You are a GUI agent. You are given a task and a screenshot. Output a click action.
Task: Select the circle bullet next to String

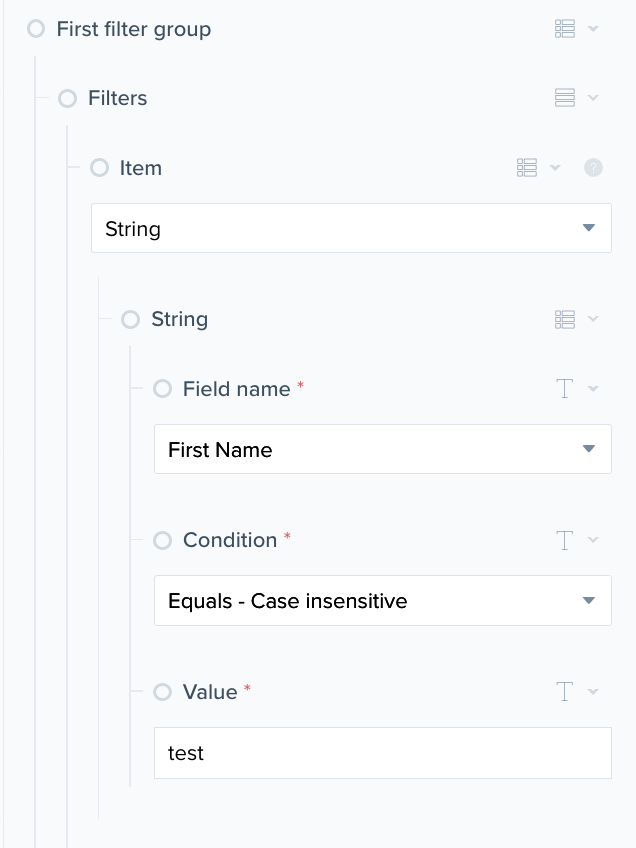pyautogui.click(x=130, y=319)
